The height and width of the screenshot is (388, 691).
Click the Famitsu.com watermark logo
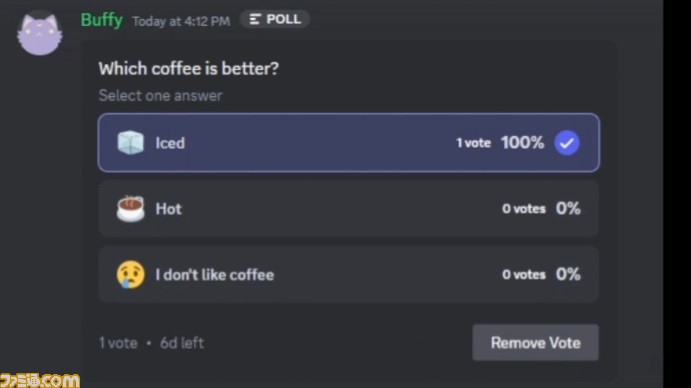point(40,381)
